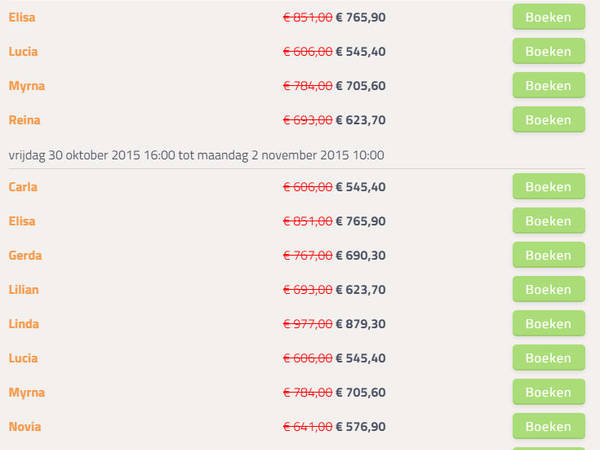Book Elisa at € 765,90 in top list

[549, 17]
